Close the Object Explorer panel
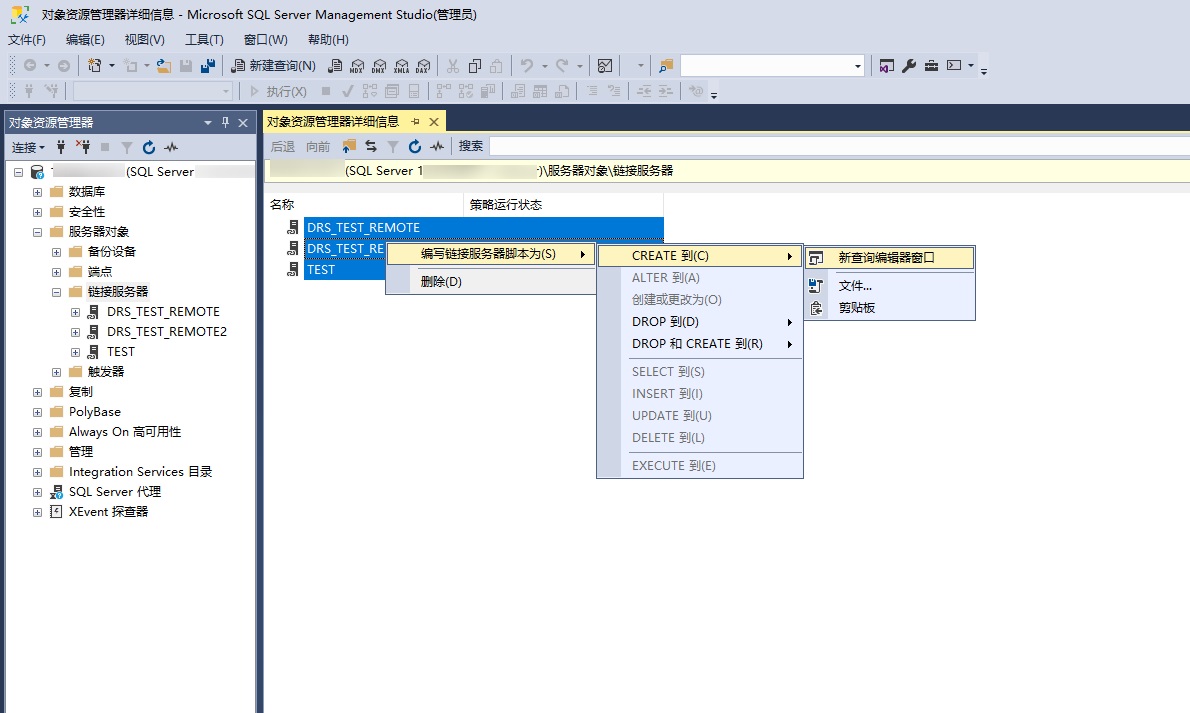Image resolution: width=1190 pixels, height=713 pixels. [x=243, y=122]
